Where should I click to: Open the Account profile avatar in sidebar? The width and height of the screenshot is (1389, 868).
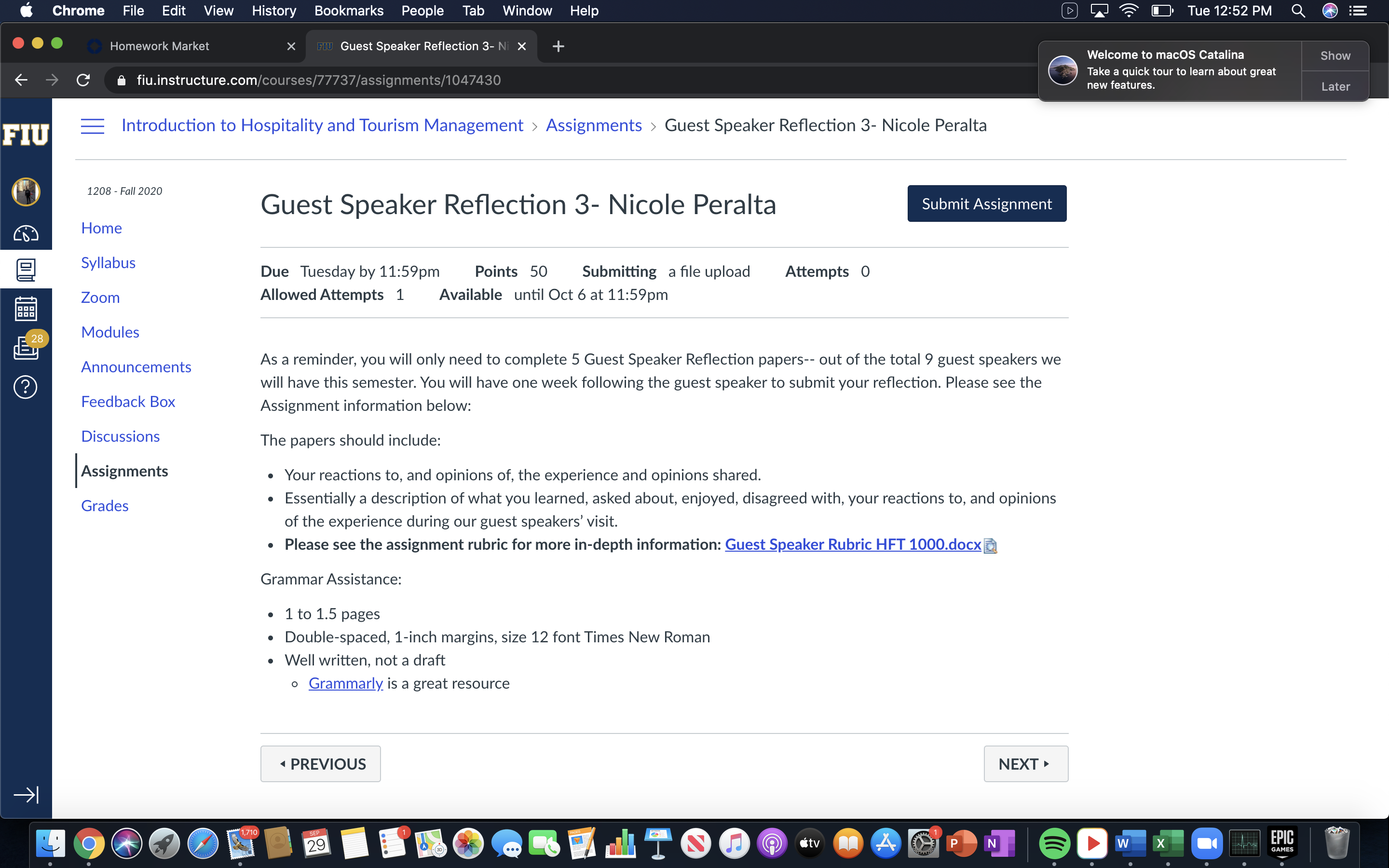click(x=26, y=191)
